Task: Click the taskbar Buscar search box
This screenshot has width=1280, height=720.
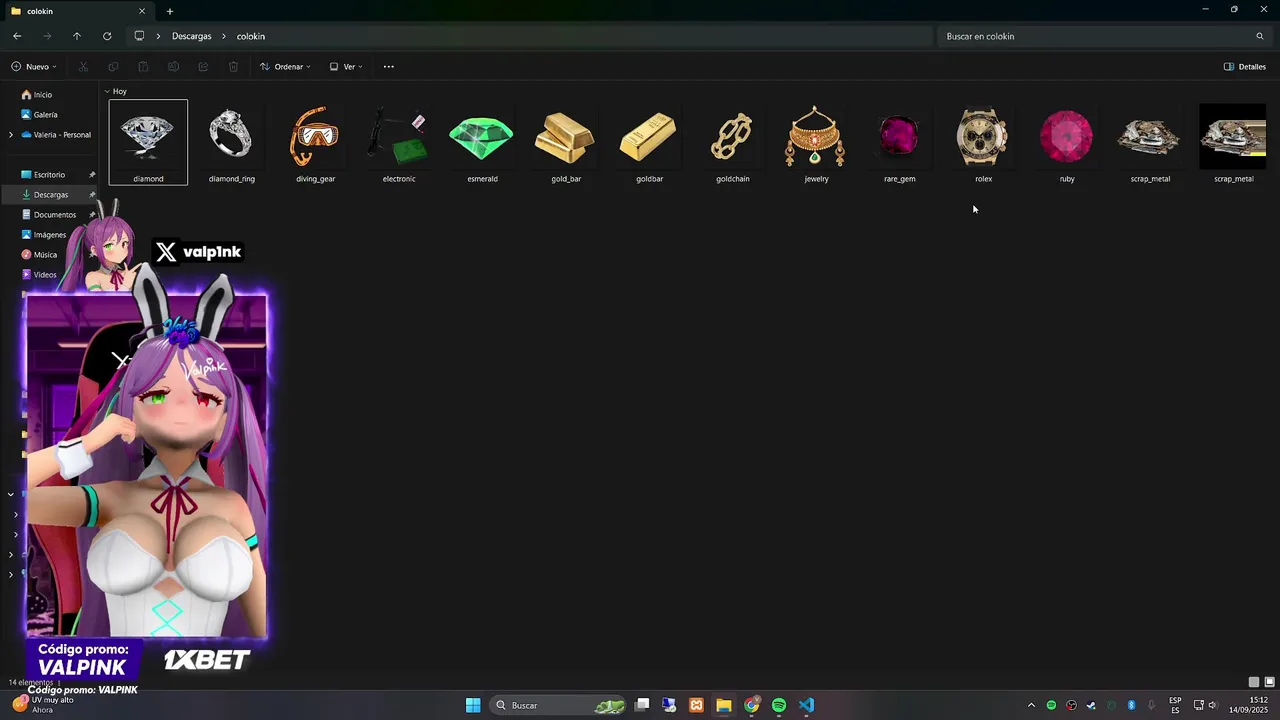Action: pyautogui.click(x=560, y=705)
